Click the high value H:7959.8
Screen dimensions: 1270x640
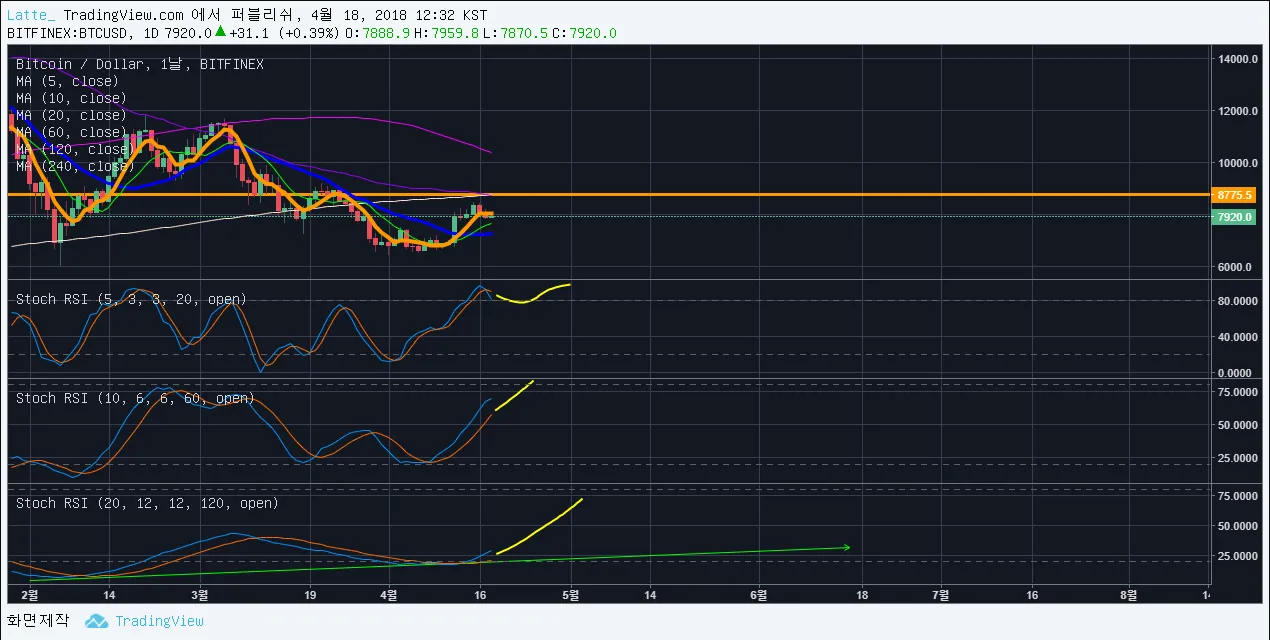pyautogui.click(x=447, y=33)
